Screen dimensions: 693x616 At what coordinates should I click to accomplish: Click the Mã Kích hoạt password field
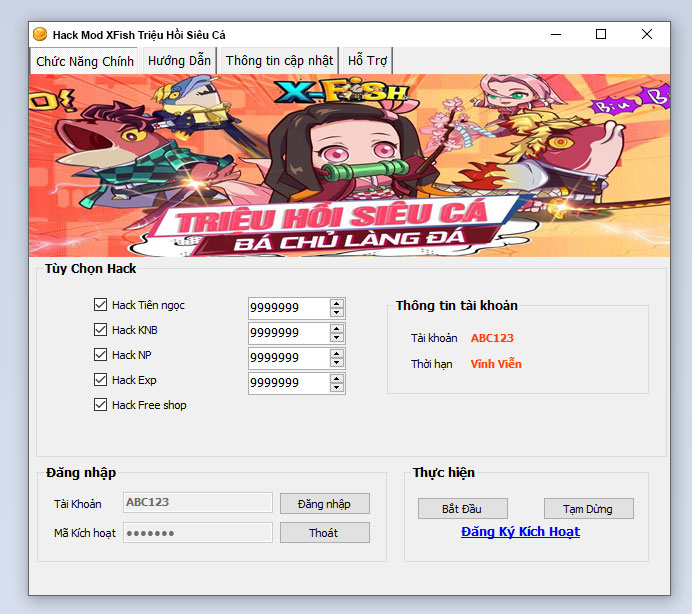(198, 533)
